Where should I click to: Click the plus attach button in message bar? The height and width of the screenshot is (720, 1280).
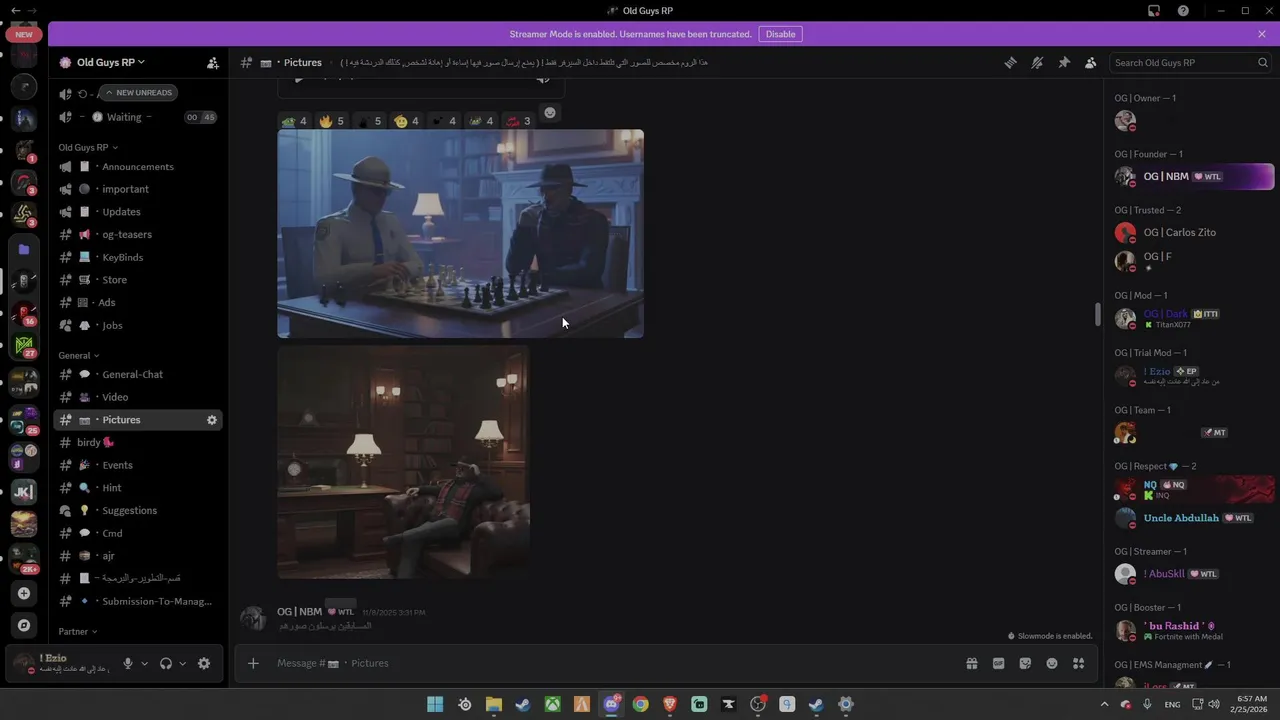pyautogui.click(x=253, y=663)
